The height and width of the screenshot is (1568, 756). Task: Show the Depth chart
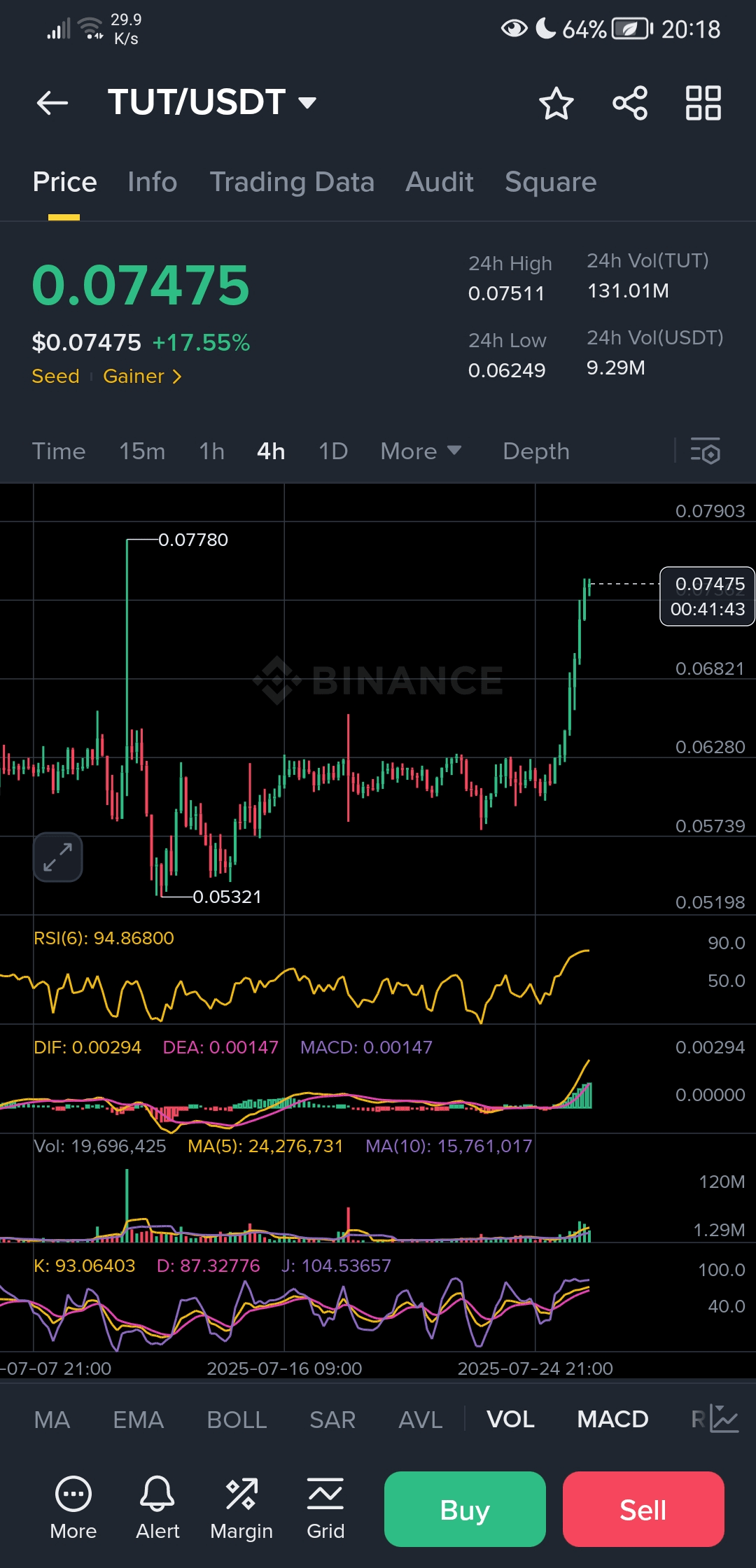click(536, 451)
